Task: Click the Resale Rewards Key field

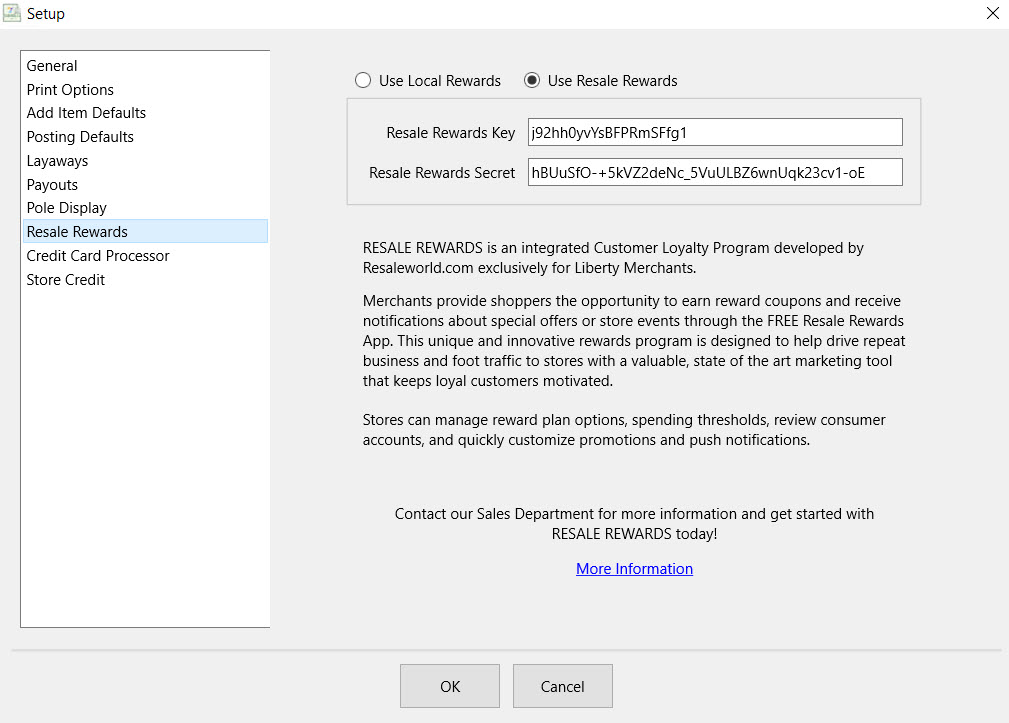Action: 714,132
